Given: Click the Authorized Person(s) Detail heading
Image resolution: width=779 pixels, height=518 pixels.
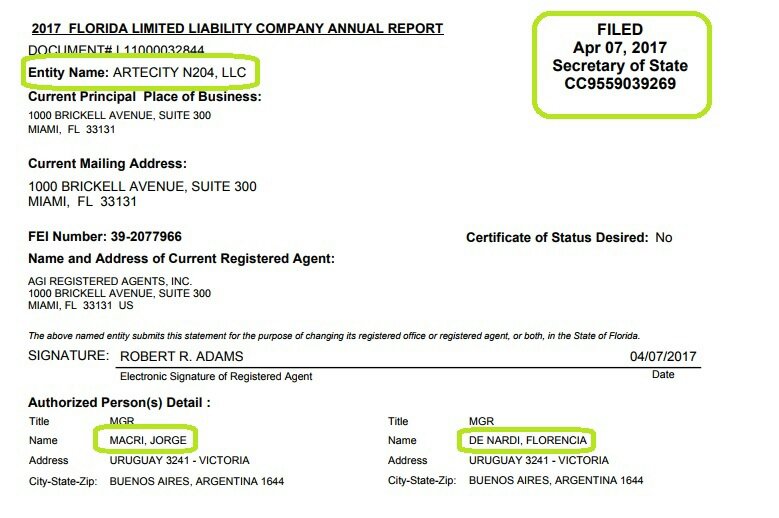Looking at the screenshot, I should pyautogui.click(x=119, y=402).
